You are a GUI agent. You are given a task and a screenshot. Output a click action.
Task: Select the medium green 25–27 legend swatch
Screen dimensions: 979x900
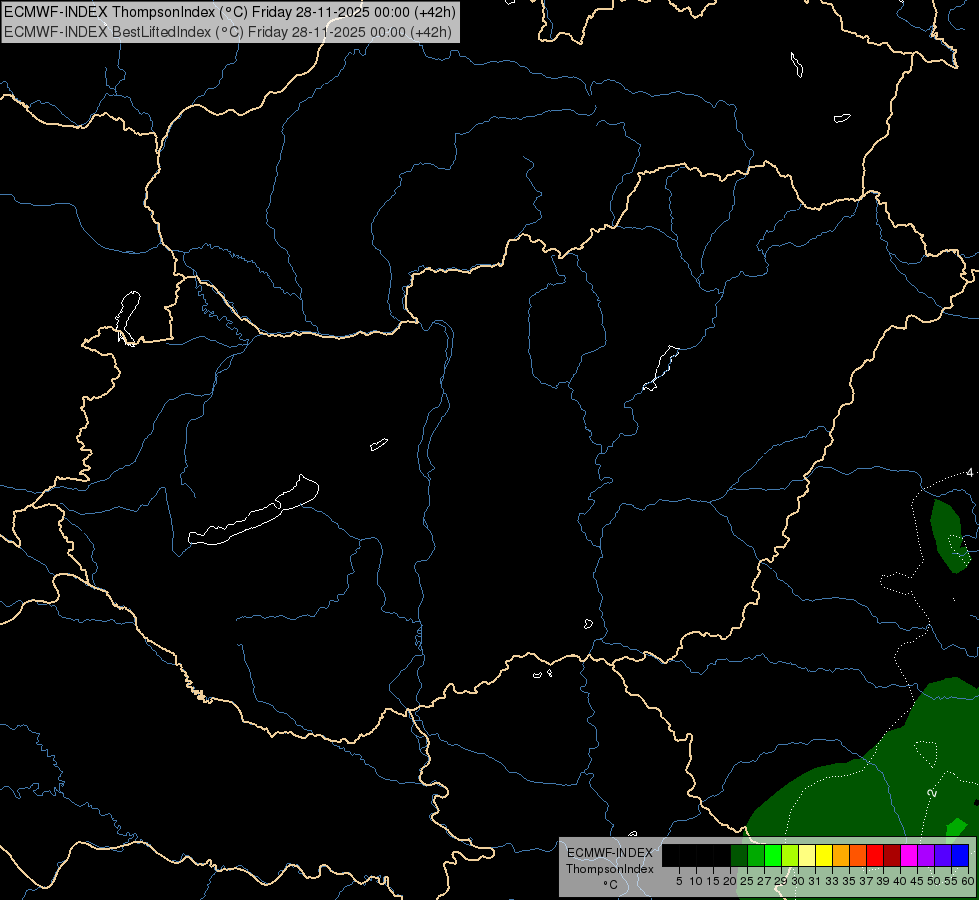[756, 856]
